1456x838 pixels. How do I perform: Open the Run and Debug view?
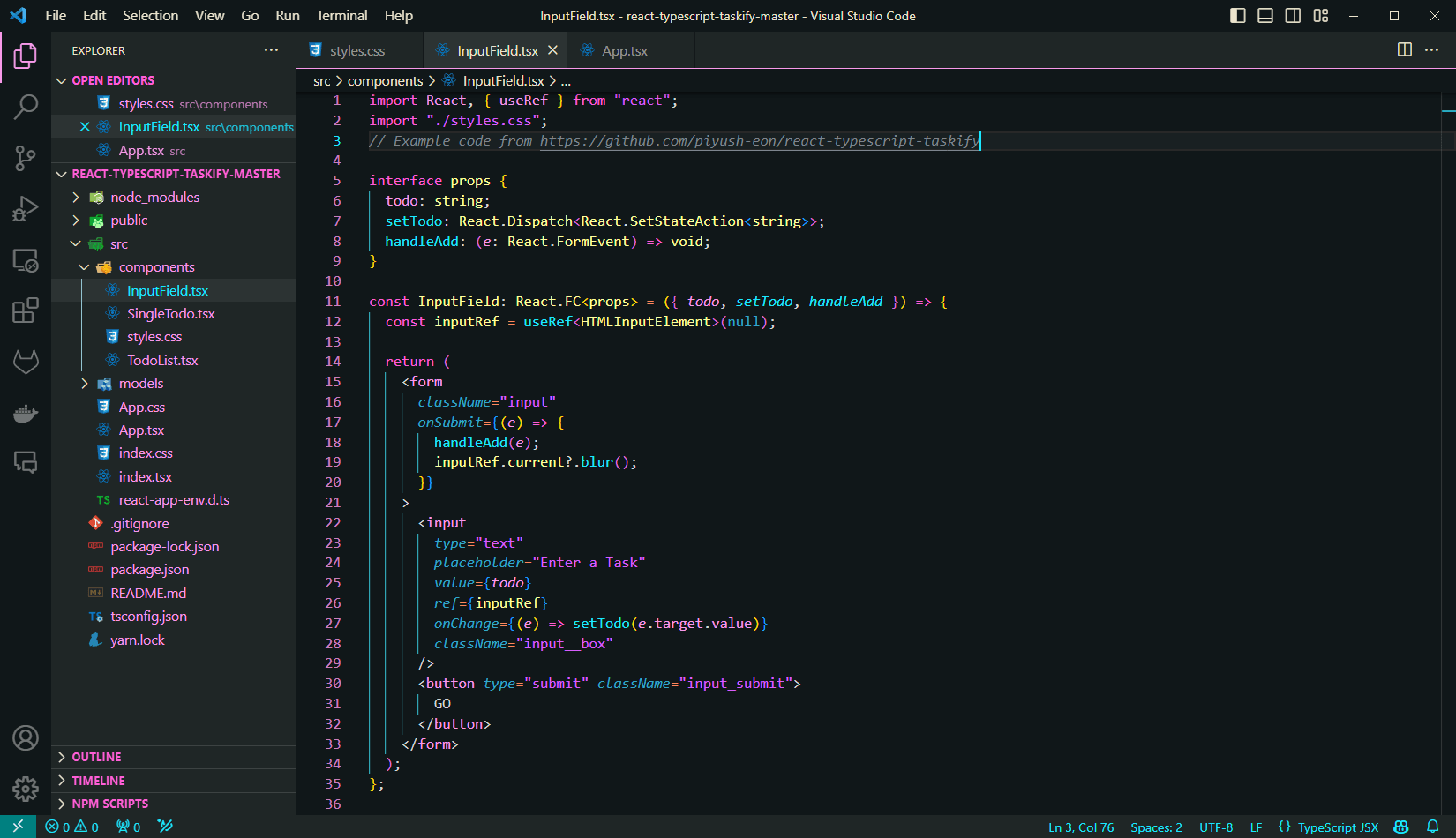tap(26, 209)
